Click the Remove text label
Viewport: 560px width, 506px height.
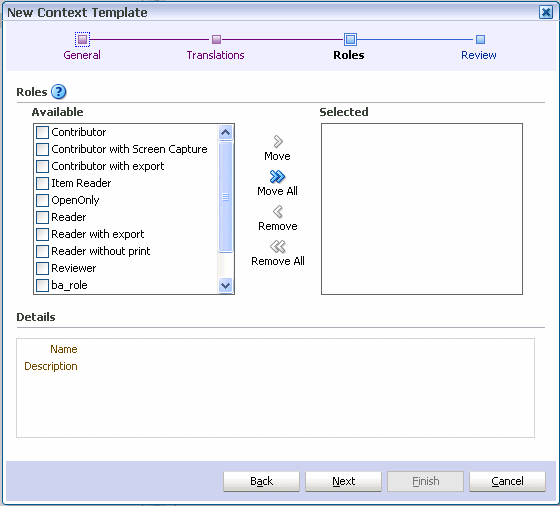tap(278, 226)
